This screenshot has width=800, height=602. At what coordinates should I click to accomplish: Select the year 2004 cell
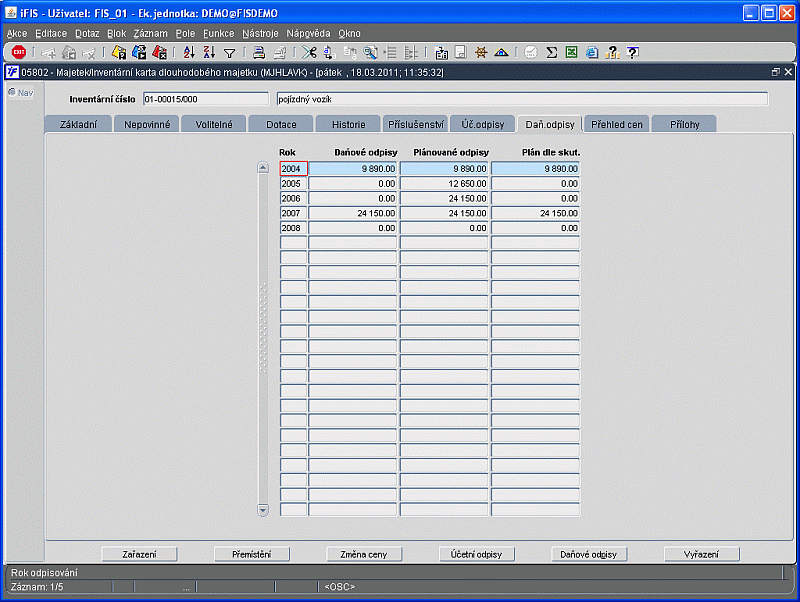click(x=293, y=169)
